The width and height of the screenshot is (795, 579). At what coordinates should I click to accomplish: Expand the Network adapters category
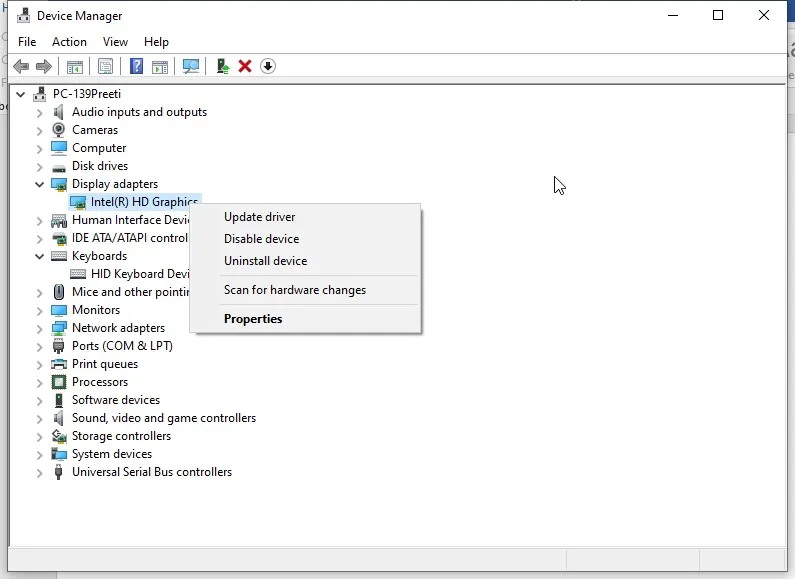[x=40, y=329]
